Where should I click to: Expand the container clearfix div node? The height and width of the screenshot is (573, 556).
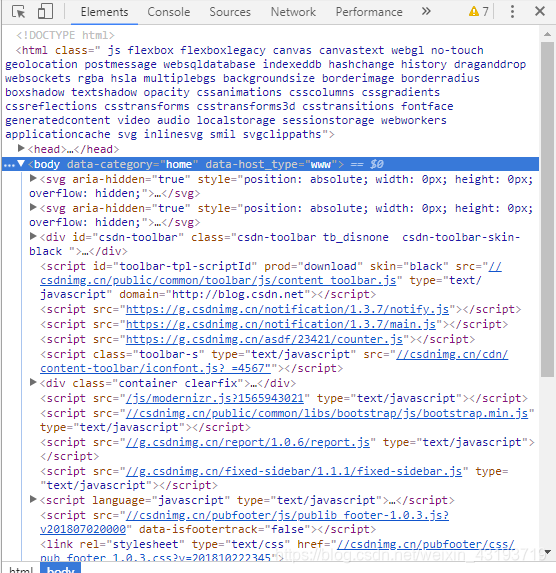(33, 382)
